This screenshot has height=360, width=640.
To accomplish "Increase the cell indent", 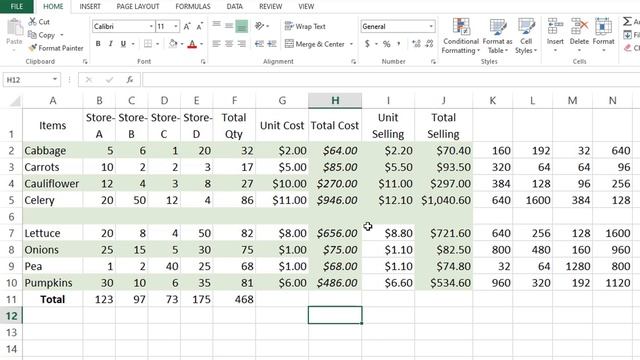I will 272,44.
